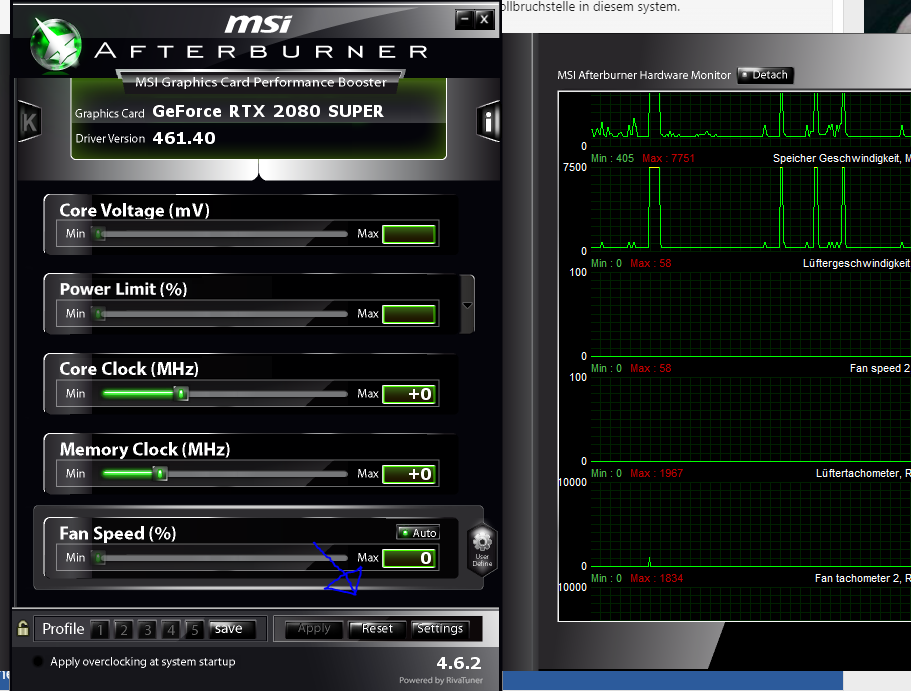
Task: Click the Min : 405 readout
Action: click(x=612, y=158)
